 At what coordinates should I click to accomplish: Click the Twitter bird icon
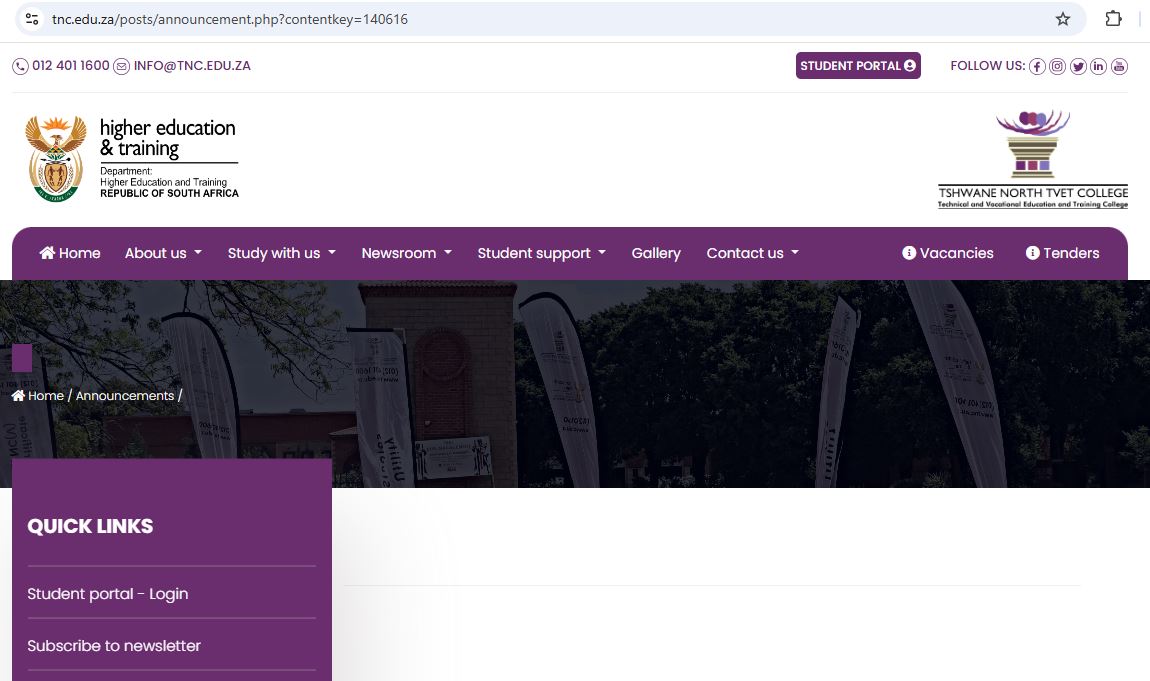(x=1078, y=67)
